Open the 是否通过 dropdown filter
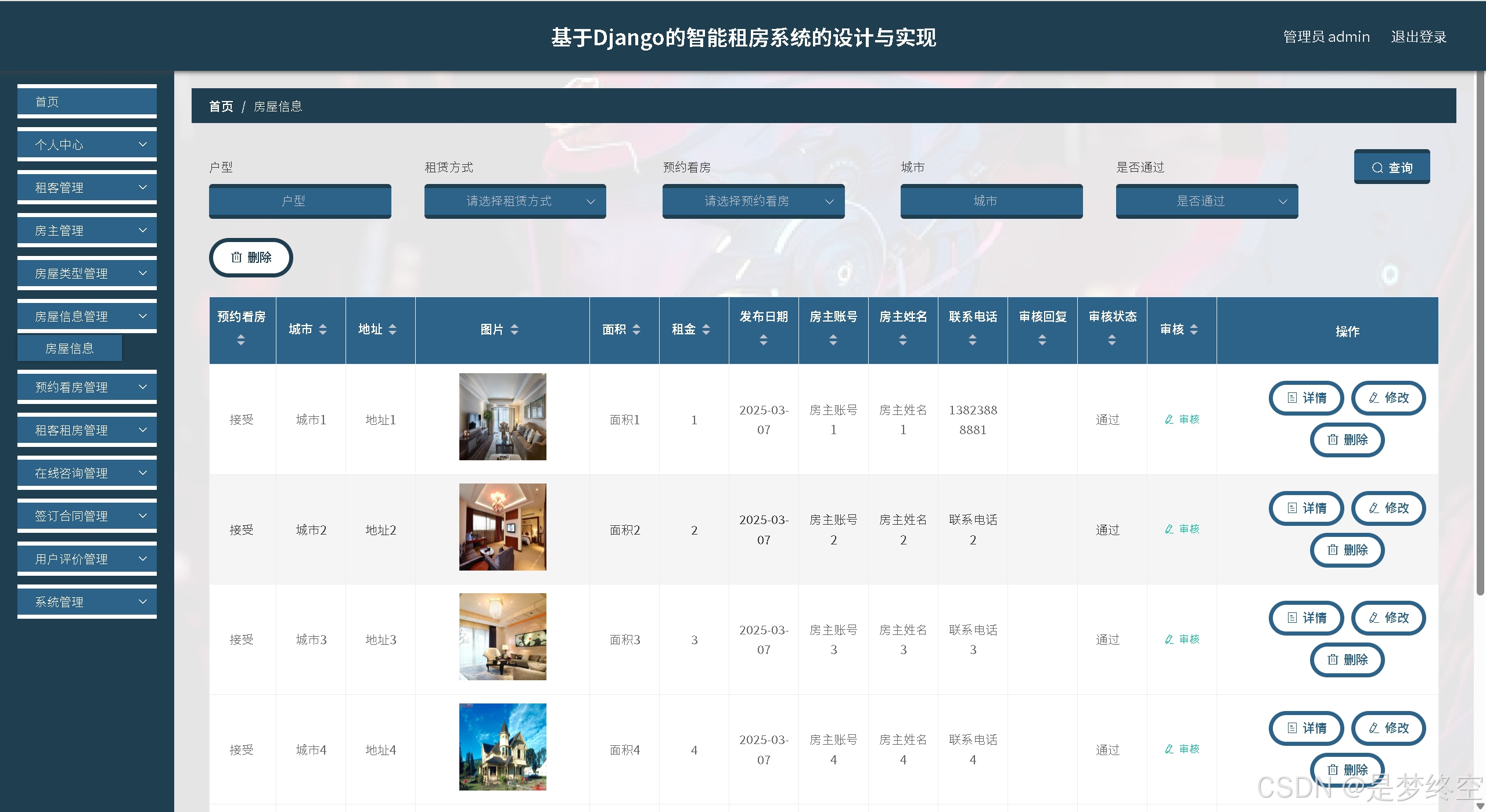This screenshot has height=812, width=1486. pos(1206,201)
